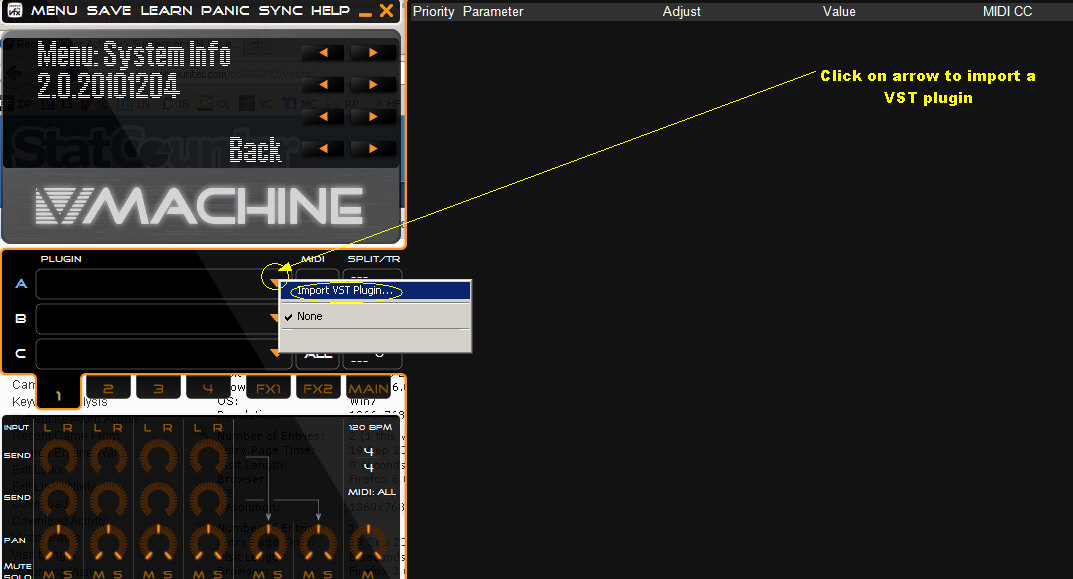Click right arrow beside version 2.0.20101204
Image resolution: width=1073 pixels, height=579 pixels.
tap(373, 85)
